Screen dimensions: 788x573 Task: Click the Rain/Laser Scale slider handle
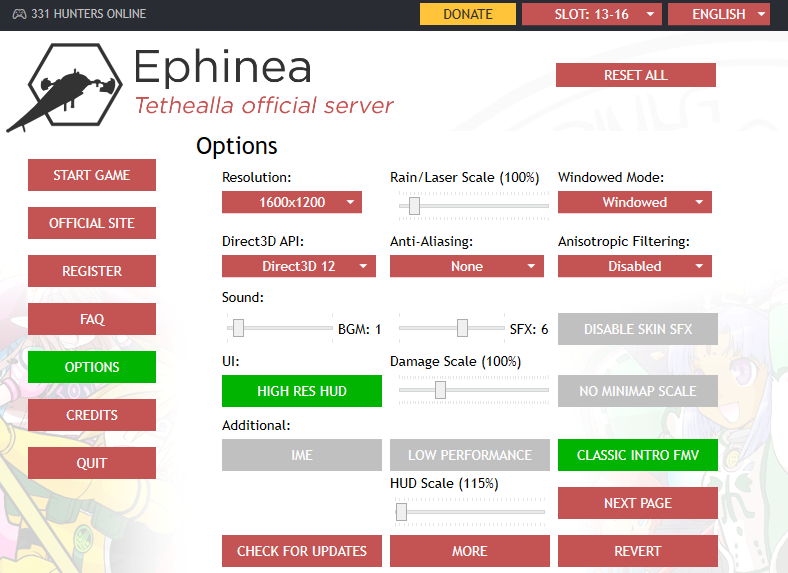[x=414, y=206]
